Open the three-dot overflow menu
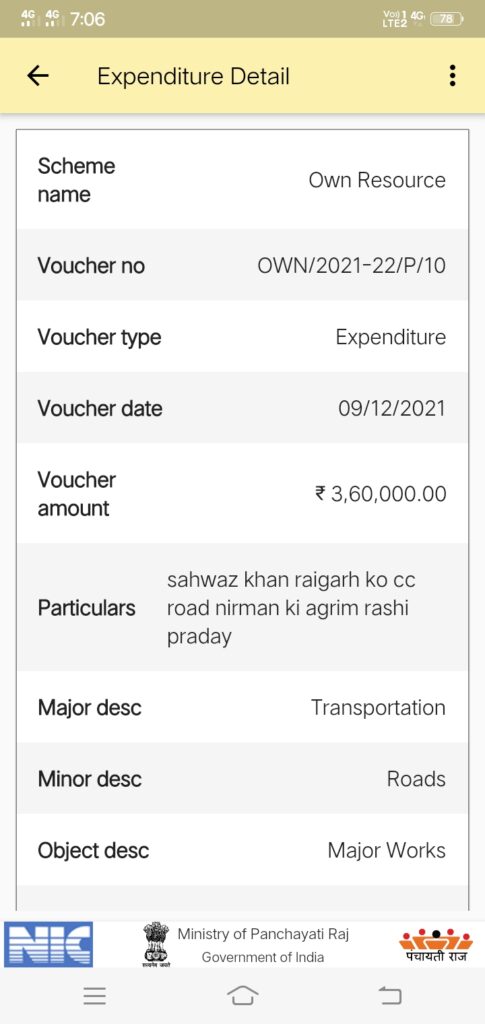 452,76
